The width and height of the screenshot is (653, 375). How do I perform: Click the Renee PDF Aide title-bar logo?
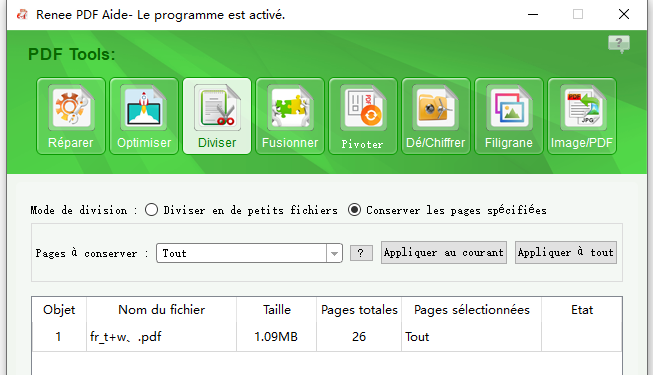tap(22, 15)
